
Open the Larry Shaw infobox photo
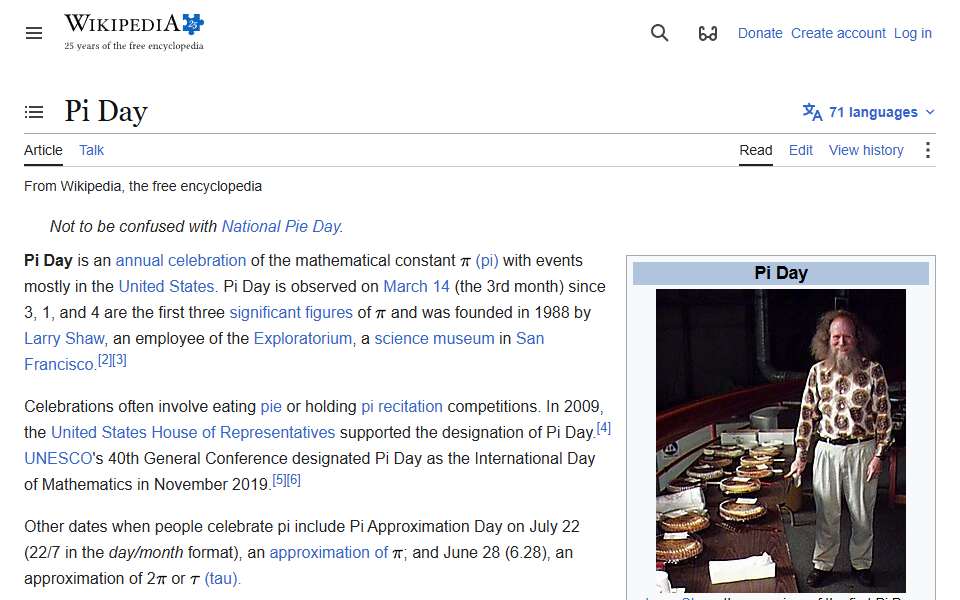pos(781,440)
